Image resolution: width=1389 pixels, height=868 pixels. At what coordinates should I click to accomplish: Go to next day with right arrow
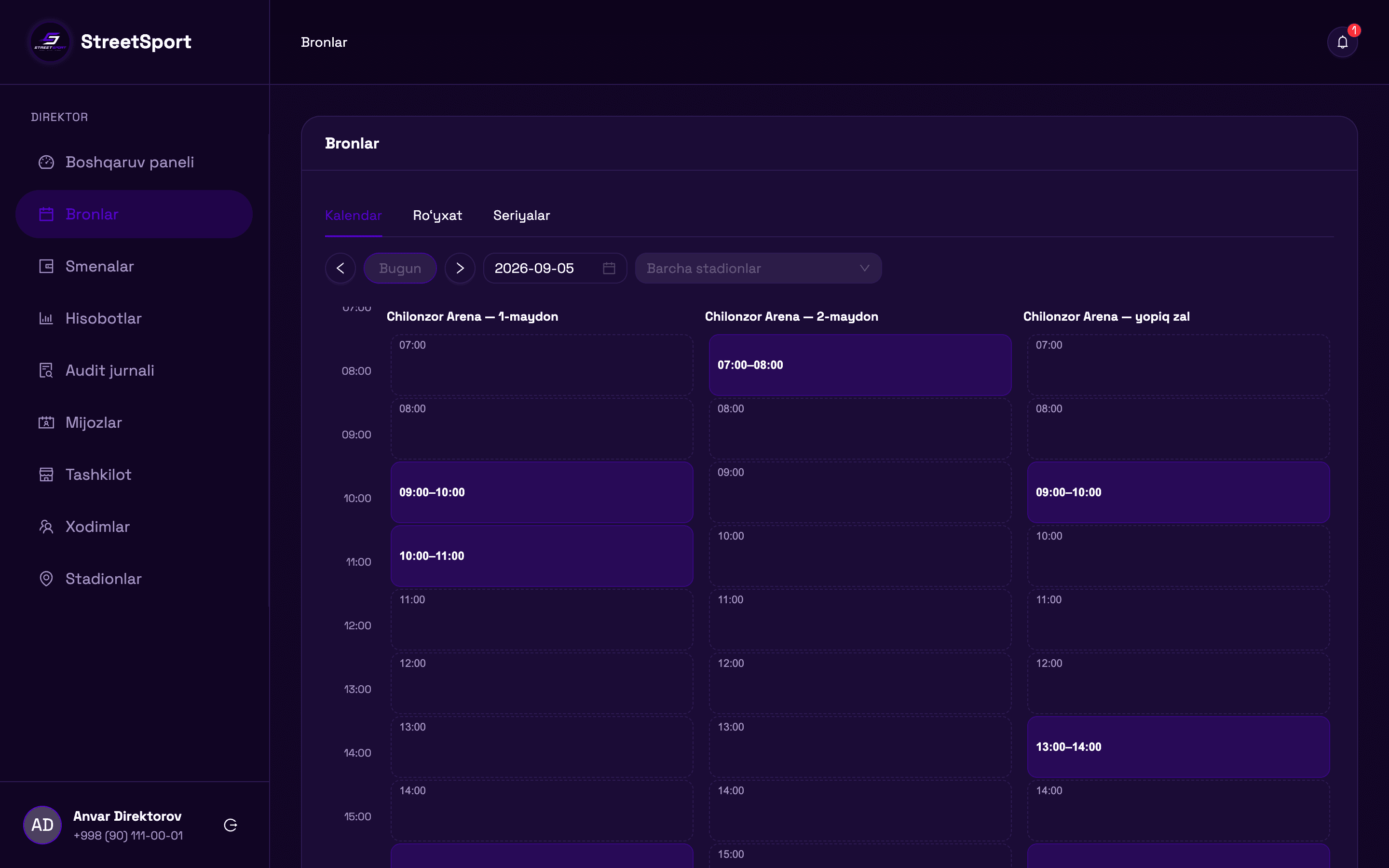(460, 268)
